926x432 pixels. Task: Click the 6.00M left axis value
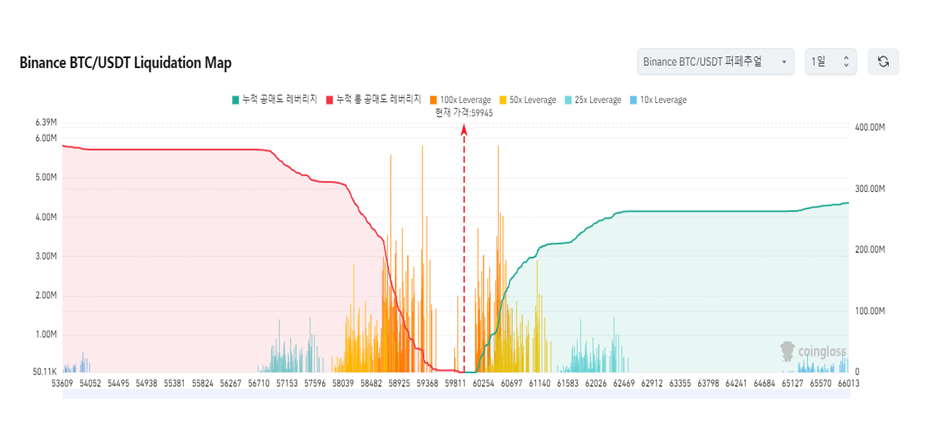46,138
